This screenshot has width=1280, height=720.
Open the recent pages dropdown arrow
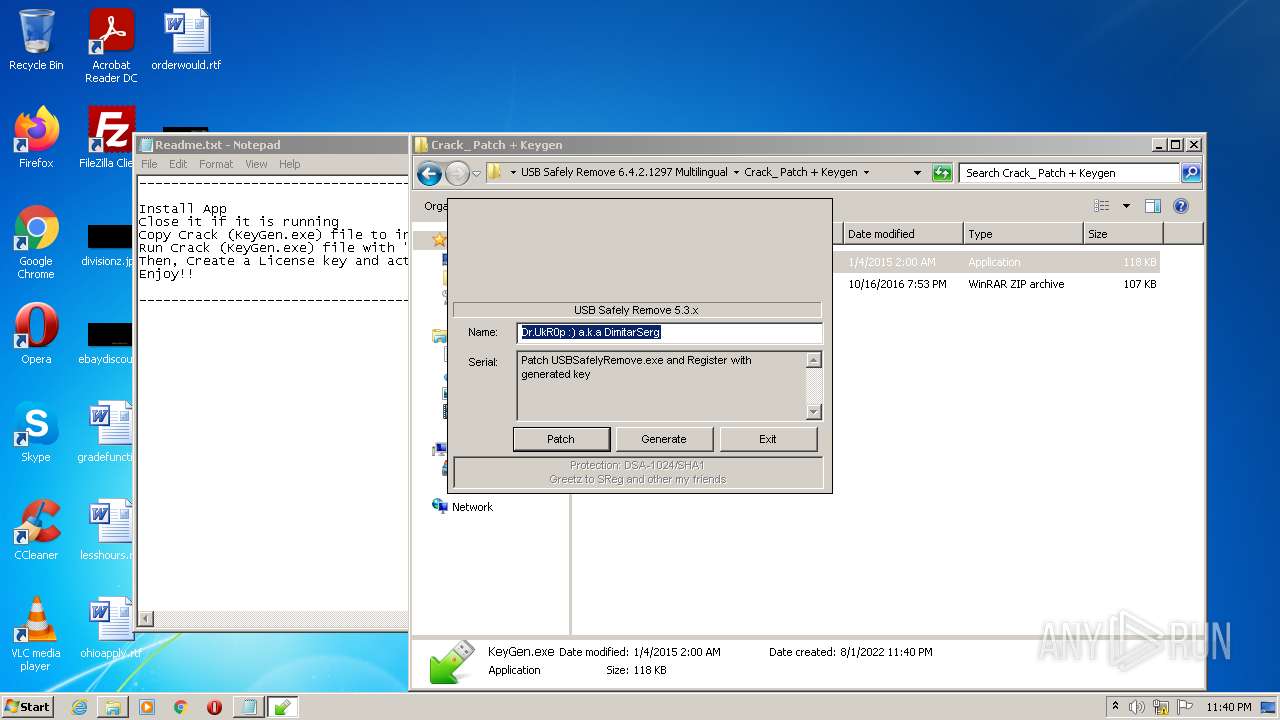477,173
